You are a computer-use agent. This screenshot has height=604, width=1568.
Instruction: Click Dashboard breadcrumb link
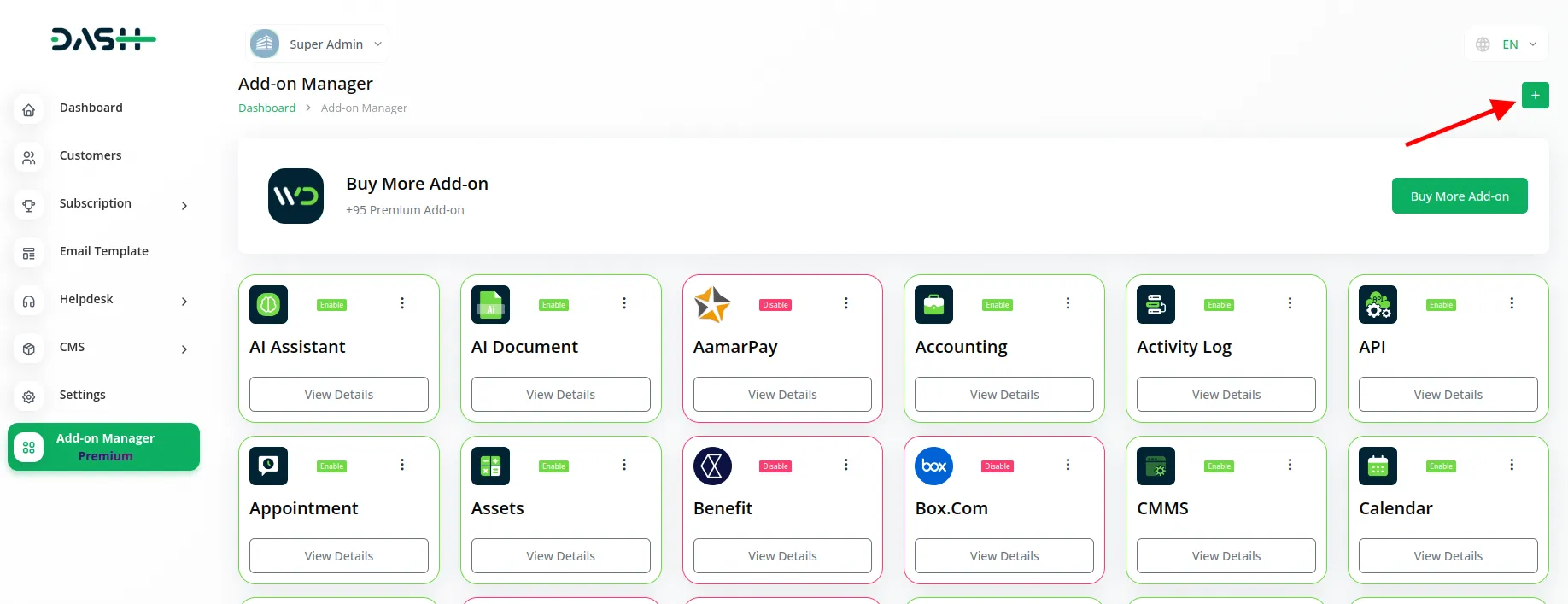(266, 108)
